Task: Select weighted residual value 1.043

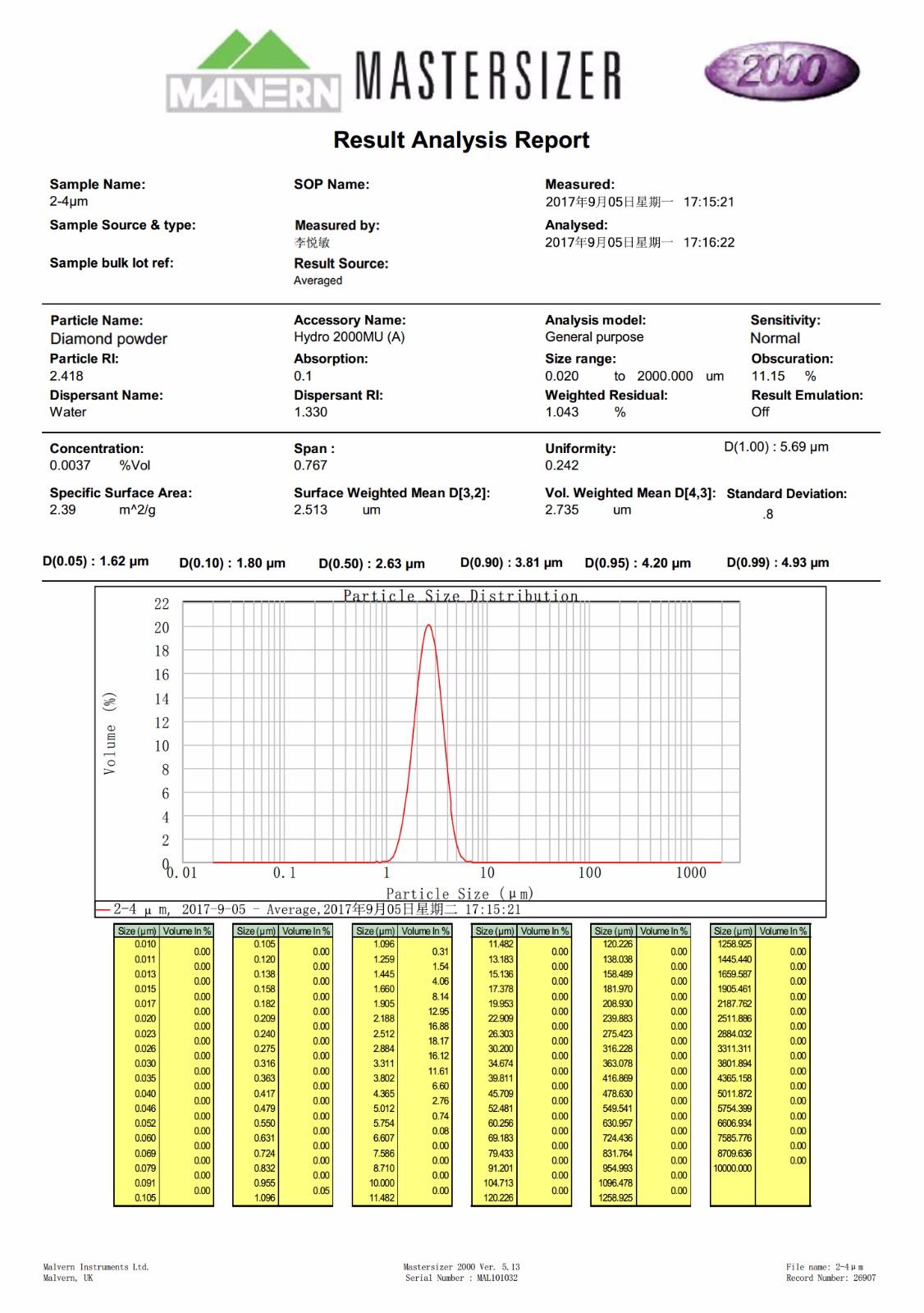Action: click(561, 412)
